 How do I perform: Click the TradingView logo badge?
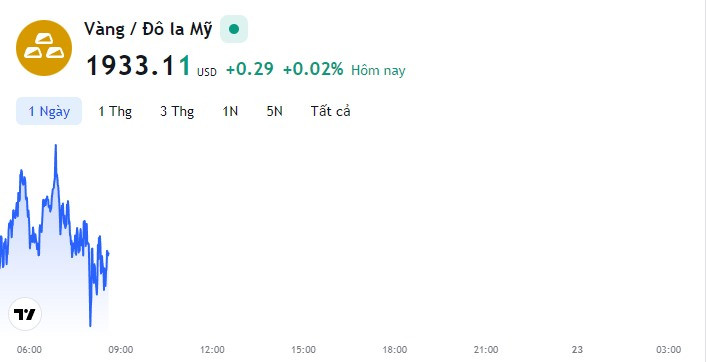pos(25,314)
